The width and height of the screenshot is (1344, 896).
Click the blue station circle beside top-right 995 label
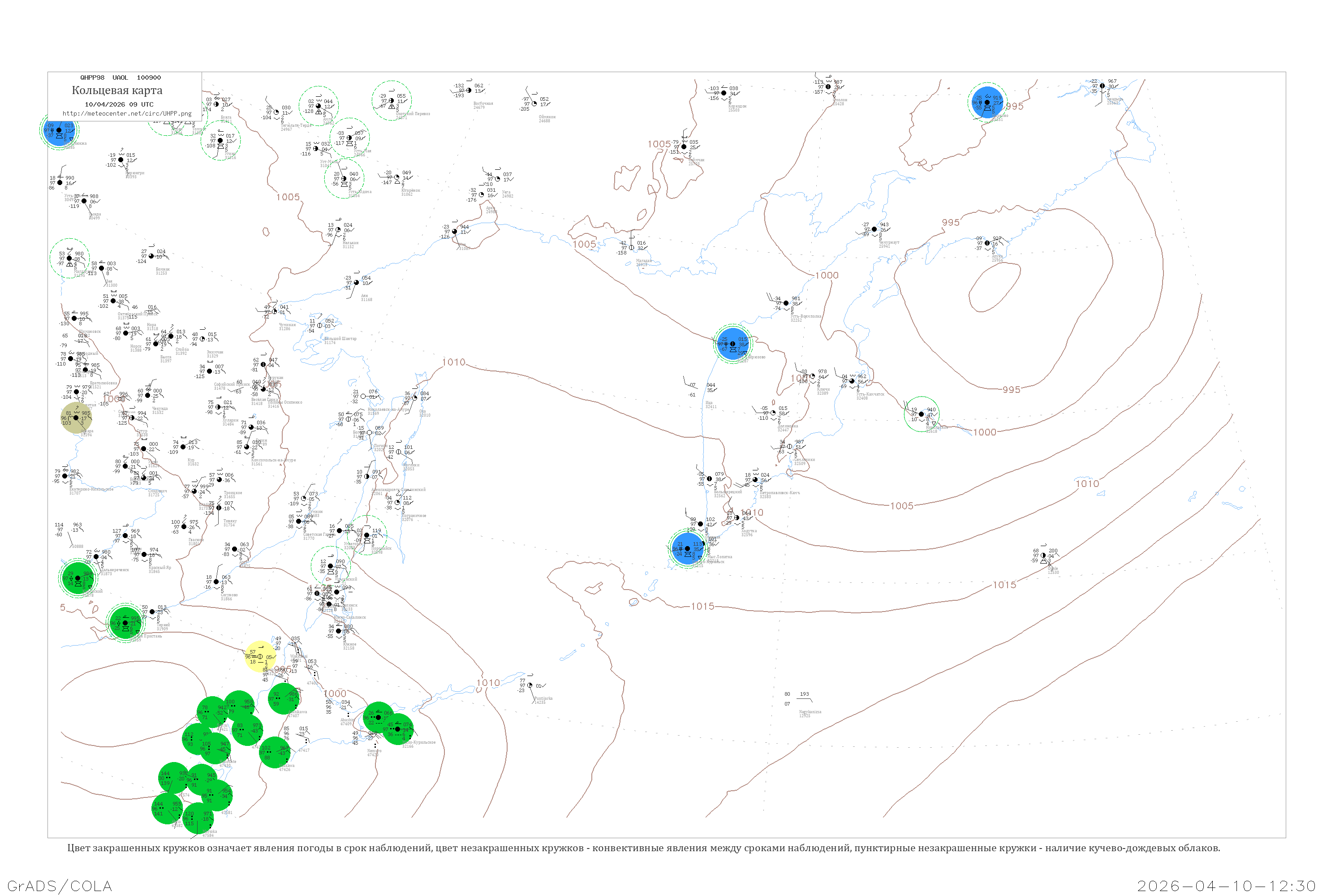(987, 103)
